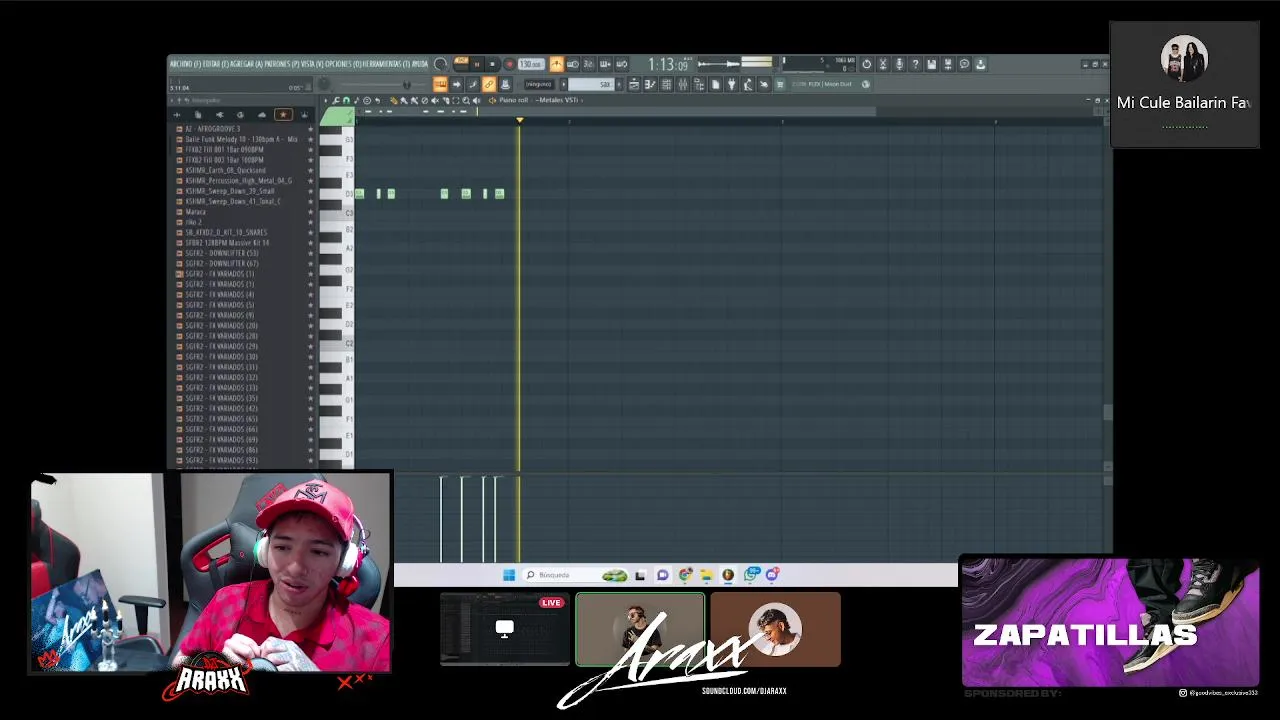Toggle the metronome button
The image size is (1280, 720).
[556, 64]
